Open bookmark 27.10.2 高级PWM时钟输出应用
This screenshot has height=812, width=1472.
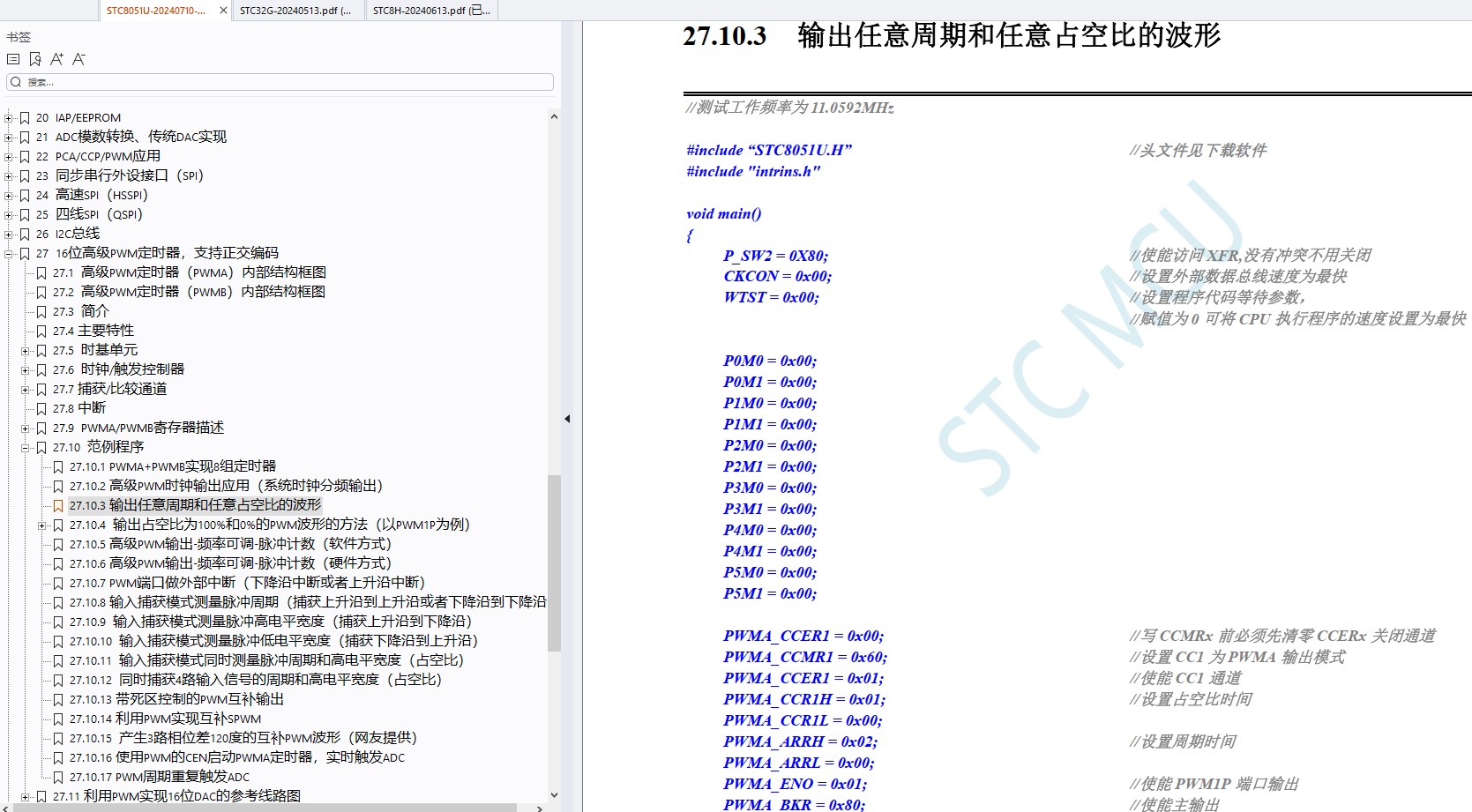click(x=226, y=487)
